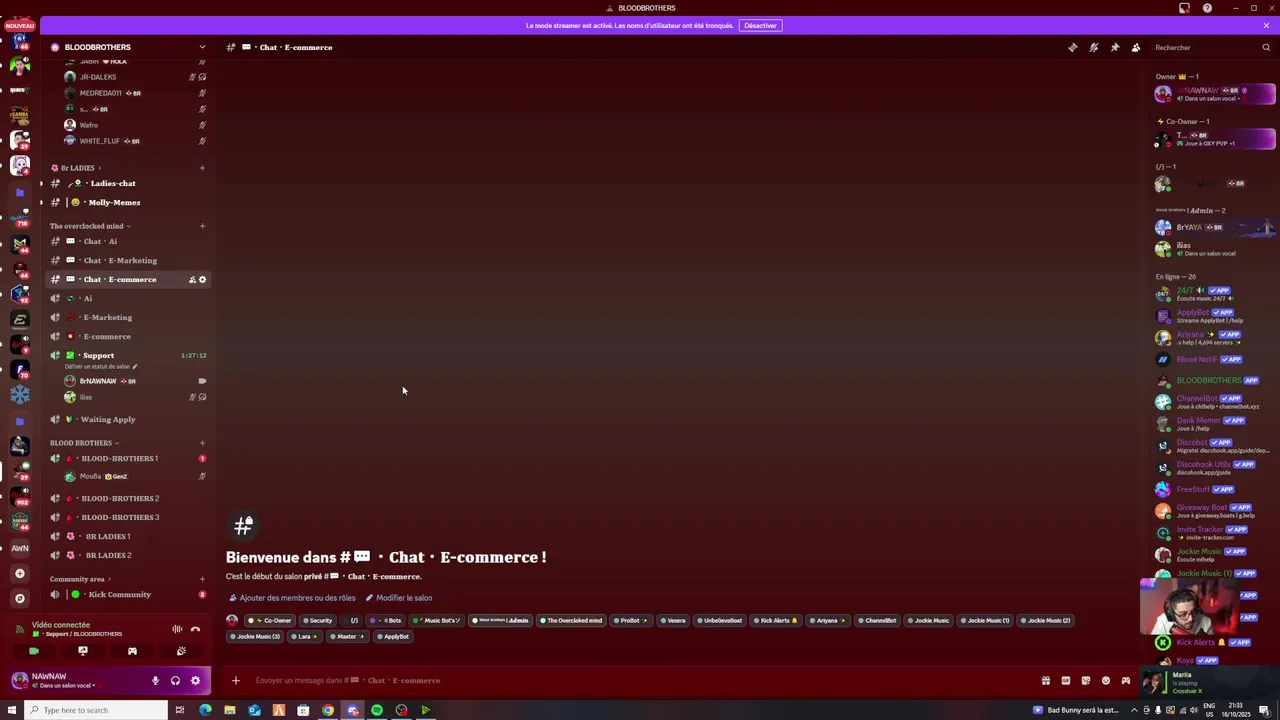Toggle channel notification bell icon
The width and height of the screenshot is (1280, 720).
point(1094,47)
